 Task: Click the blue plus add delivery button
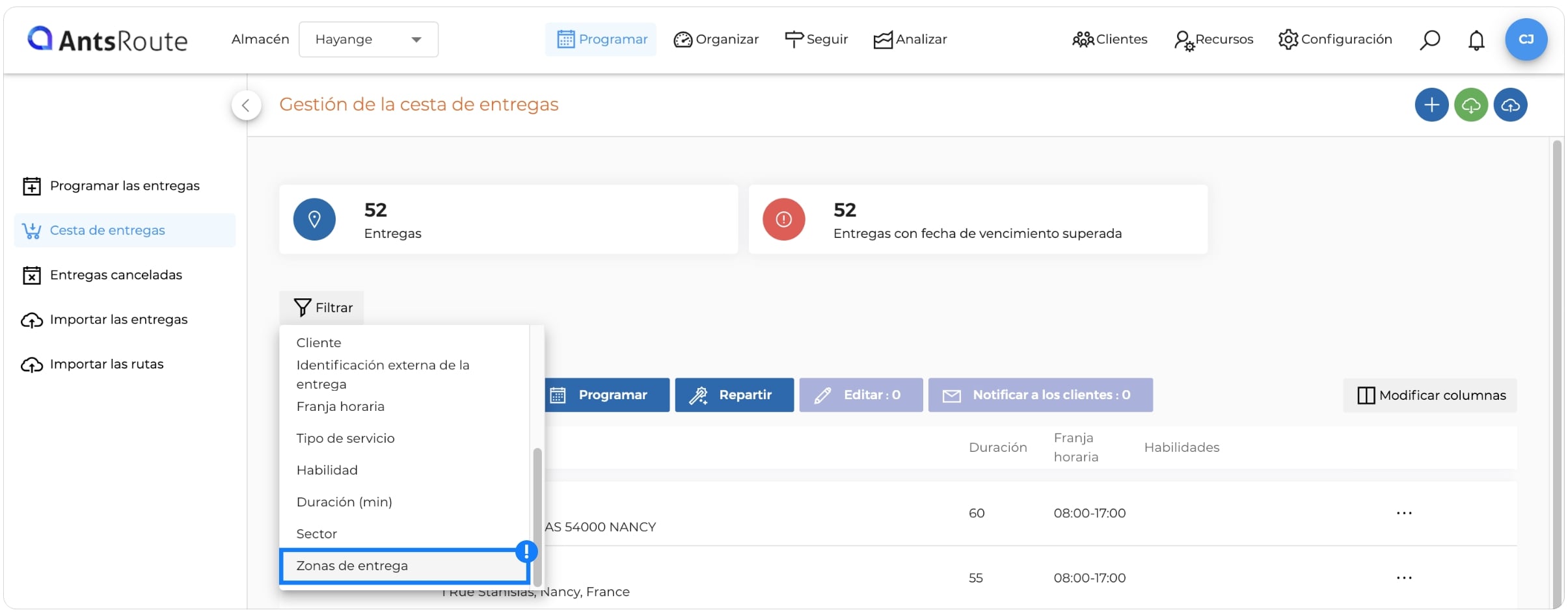[1431, 105]
